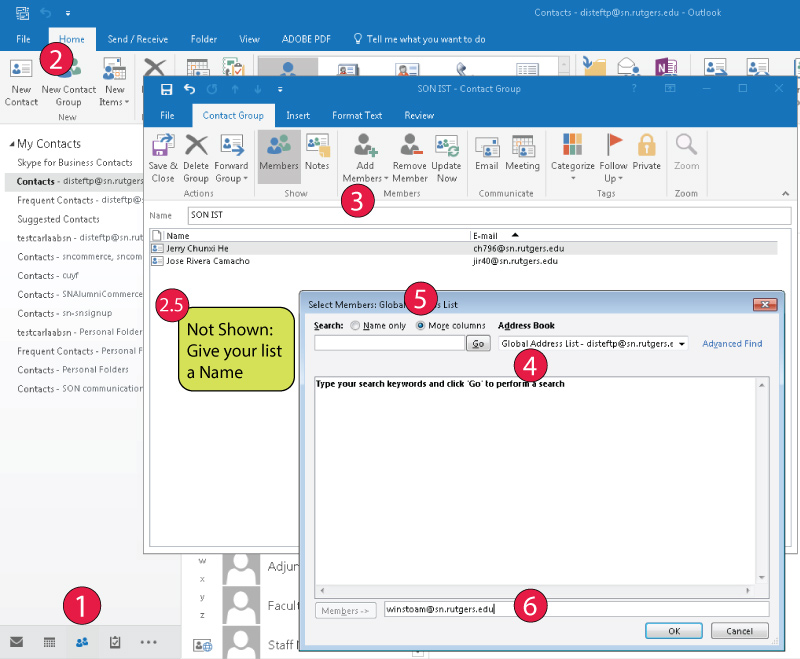800x659 pixels.
Task: Select ch796@sn.rutgers.edu email cell
Action: point(518,248)
